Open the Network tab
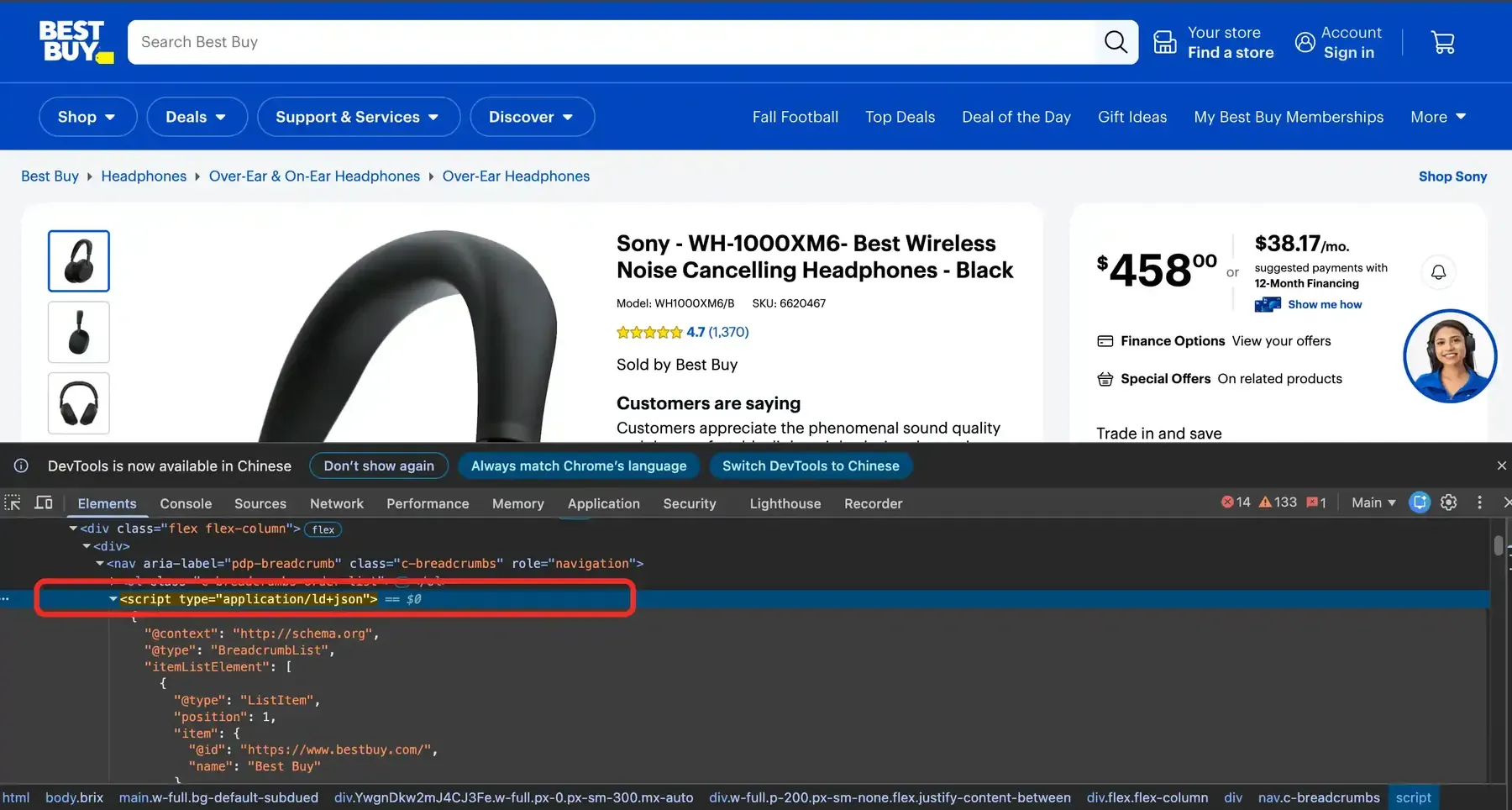This screenshot has width=1512, height=810. (x=337, y=503)
